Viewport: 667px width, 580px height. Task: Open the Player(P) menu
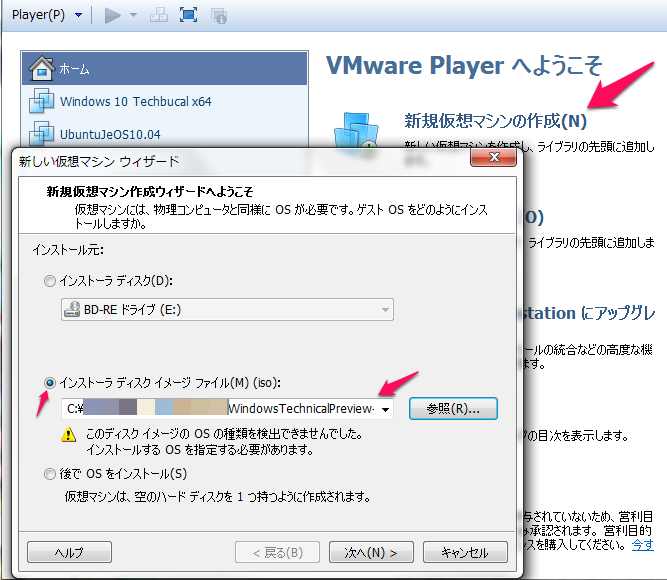pyautogui.click(x=46, y=15)
